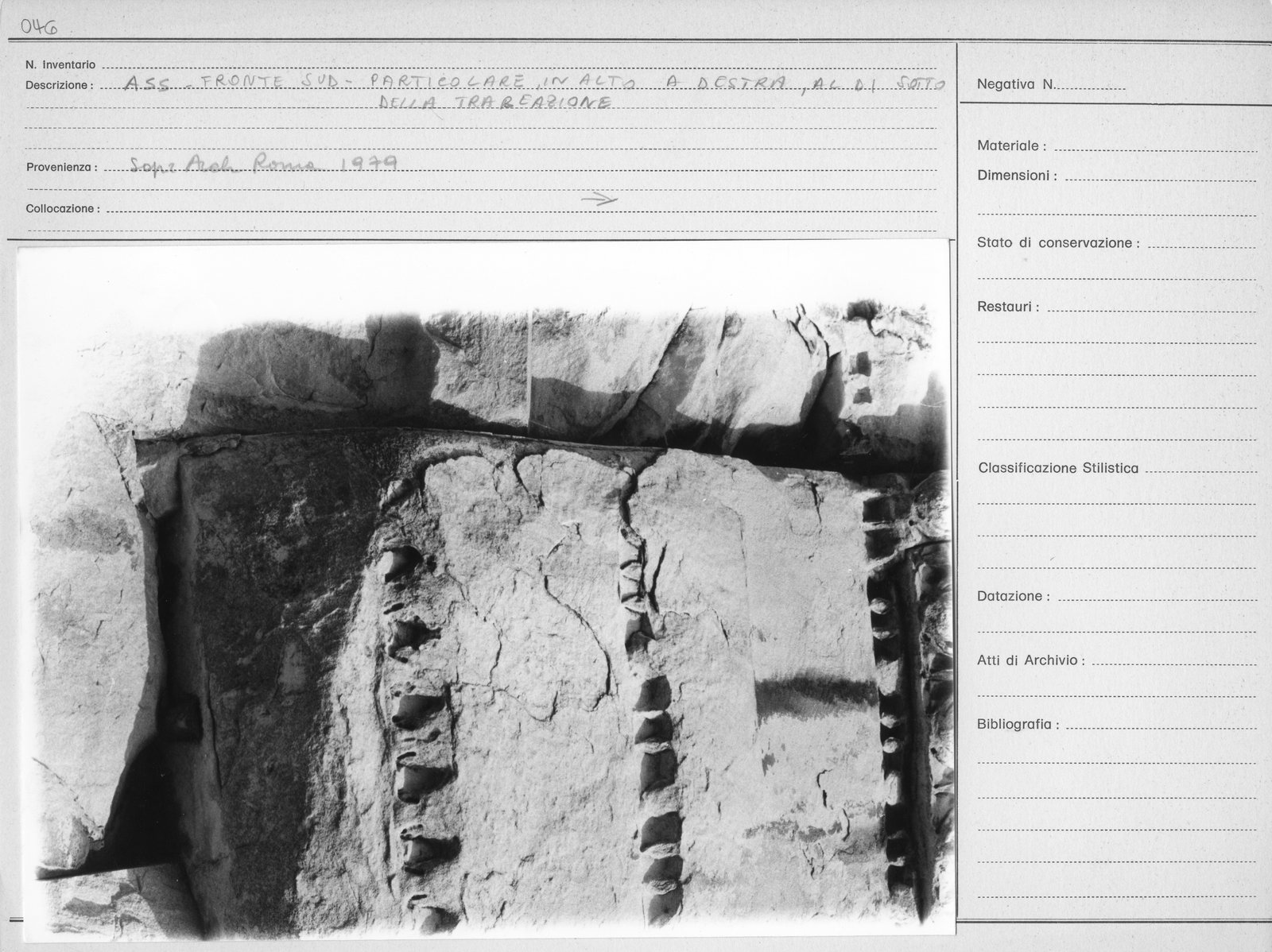Click the 'Datazione' label
1272x952 pixels.
tap(1014, 596)
